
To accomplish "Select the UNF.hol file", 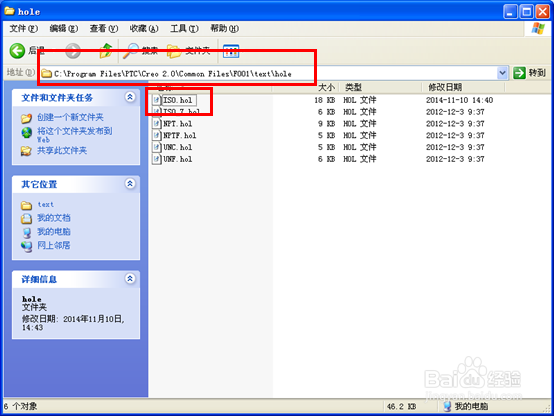I will pyautogui.click(x=177, y=159).
